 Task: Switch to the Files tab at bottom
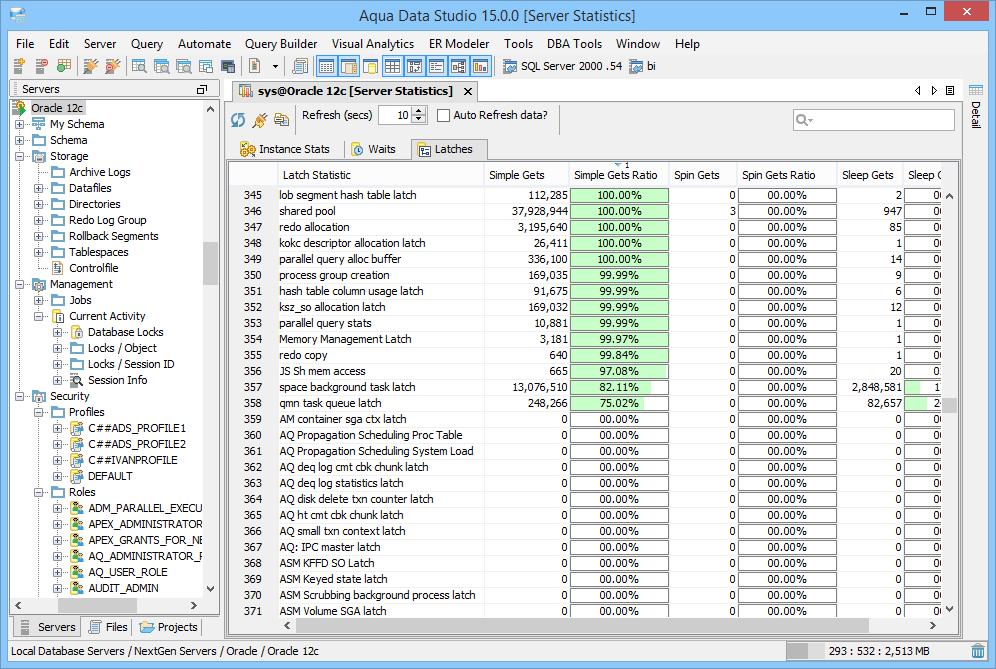[x=109, y=627]
